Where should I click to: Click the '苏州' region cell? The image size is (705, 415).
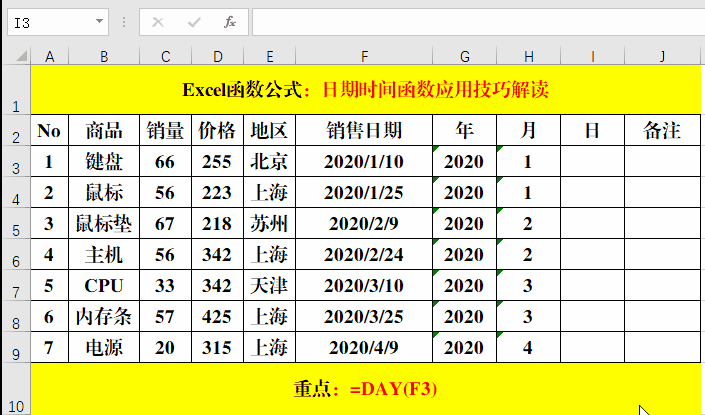tap(269, 223)
